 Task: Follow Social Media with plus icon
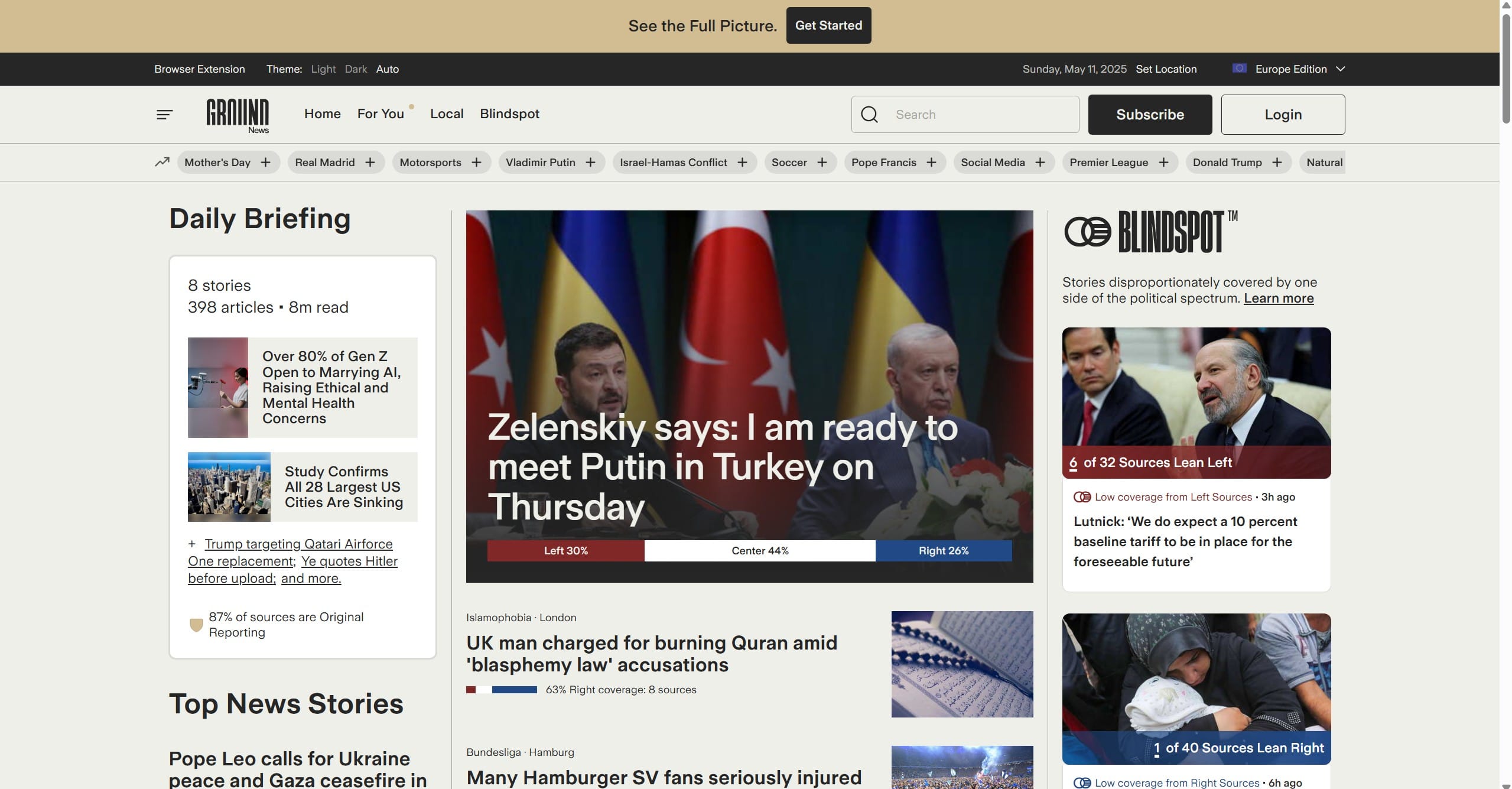point(1040,163)
